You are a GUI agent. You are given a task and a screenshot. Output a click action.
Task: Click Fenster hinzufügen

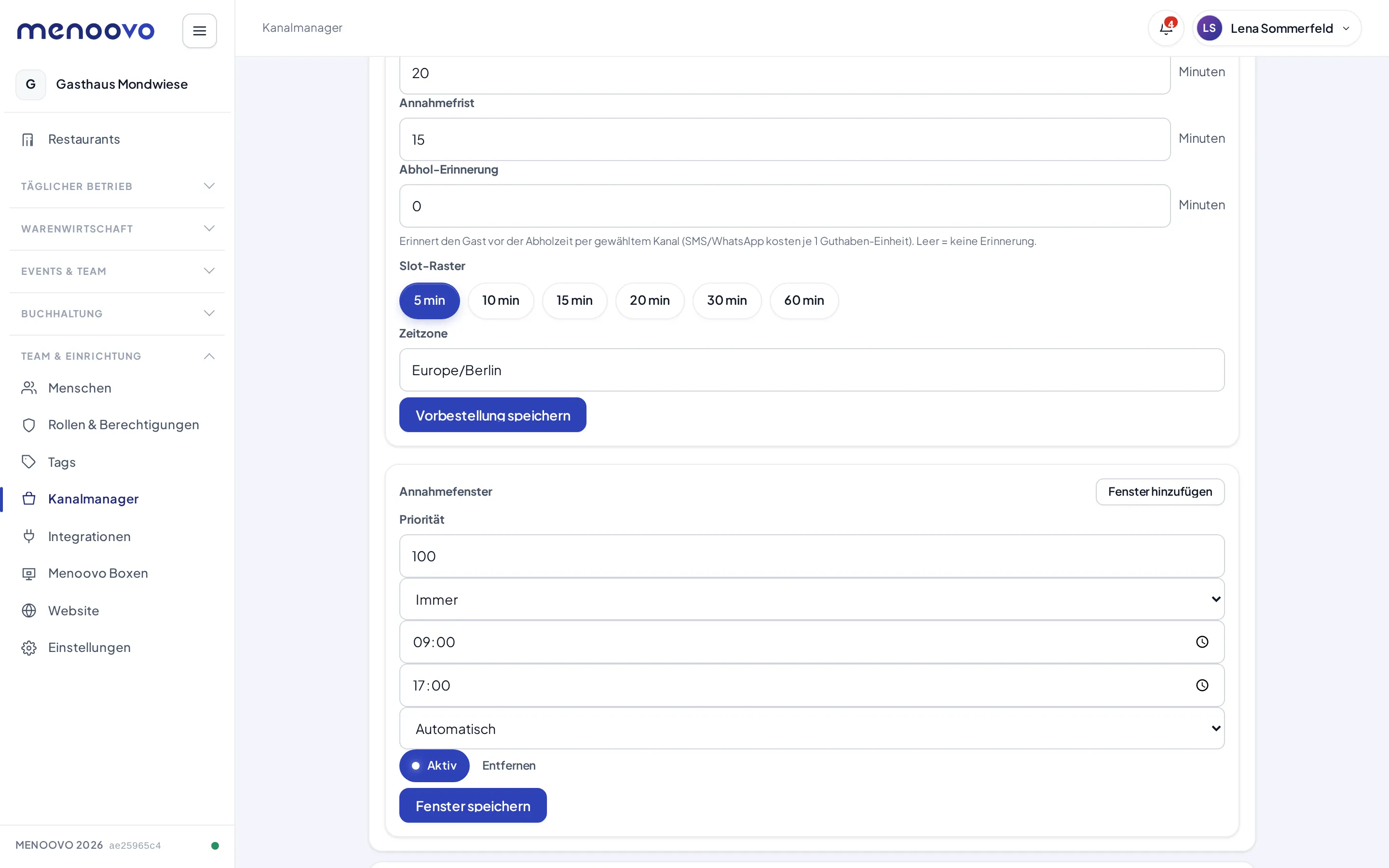tap(1160, 491)
